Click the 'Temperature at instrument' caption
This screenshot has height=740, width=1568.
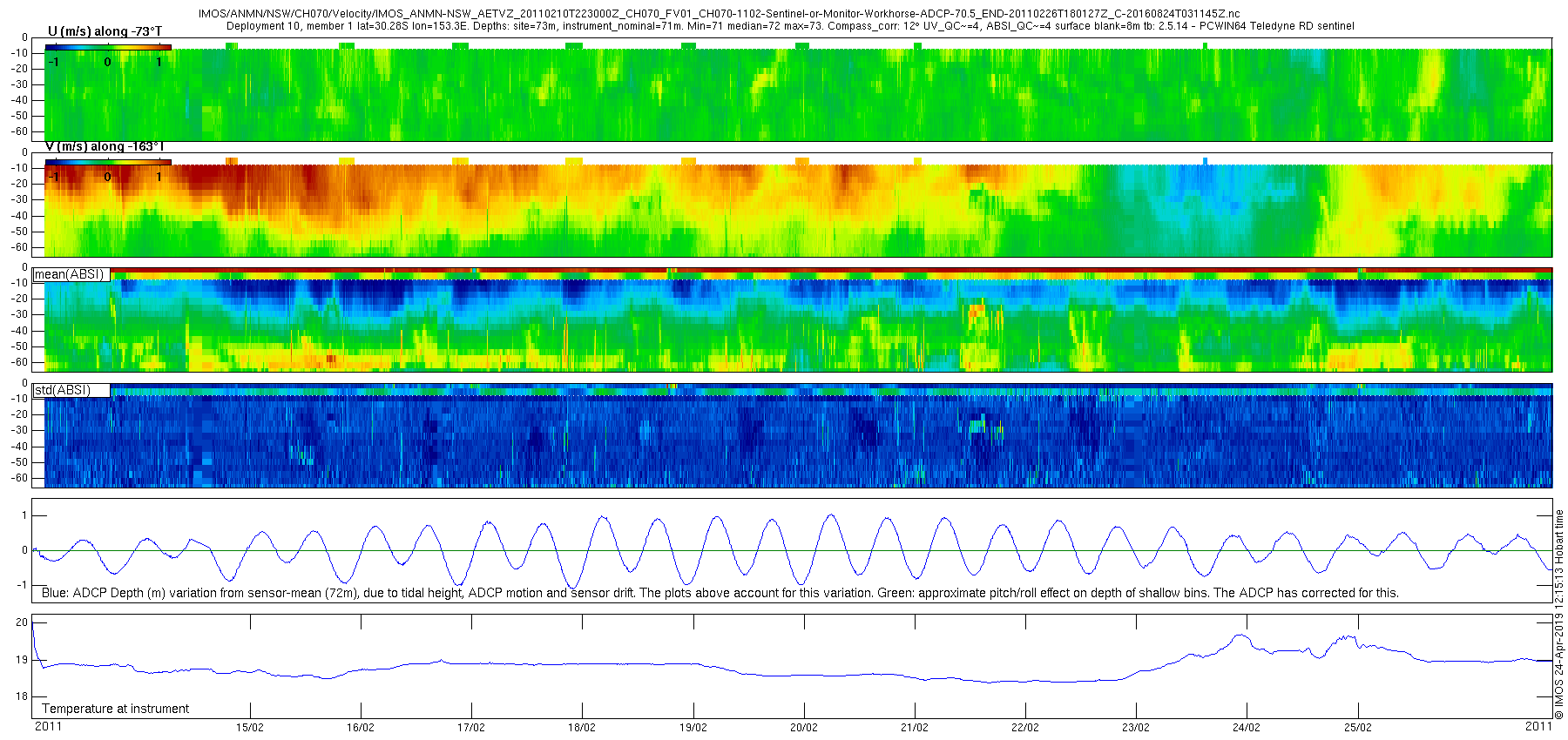pyautogui.click(x=115, y=709)
